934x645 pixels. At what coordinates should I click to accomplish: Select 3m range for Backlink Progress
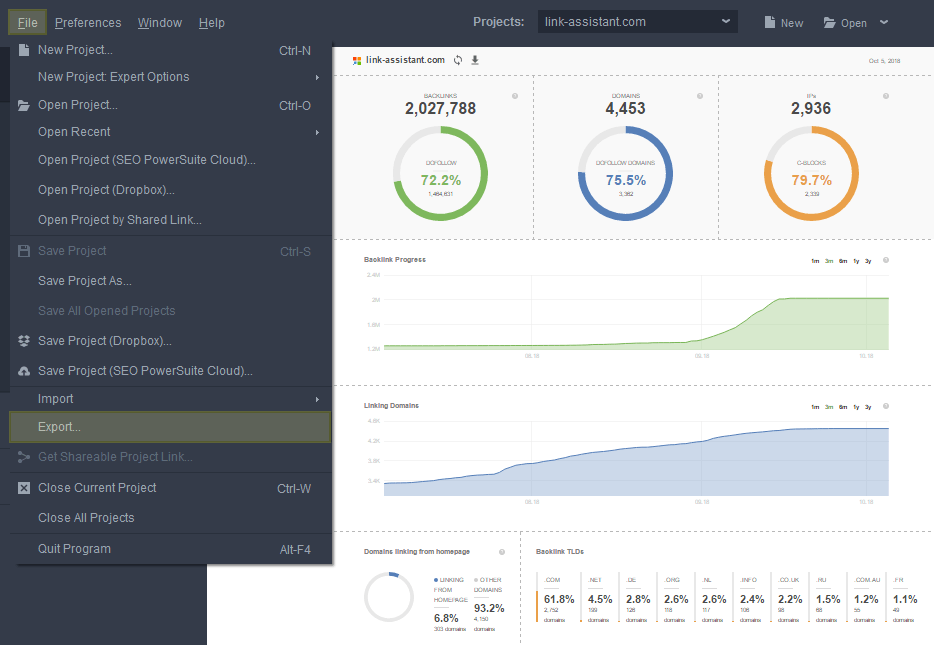pyautogui.click(x=829, y=261)
